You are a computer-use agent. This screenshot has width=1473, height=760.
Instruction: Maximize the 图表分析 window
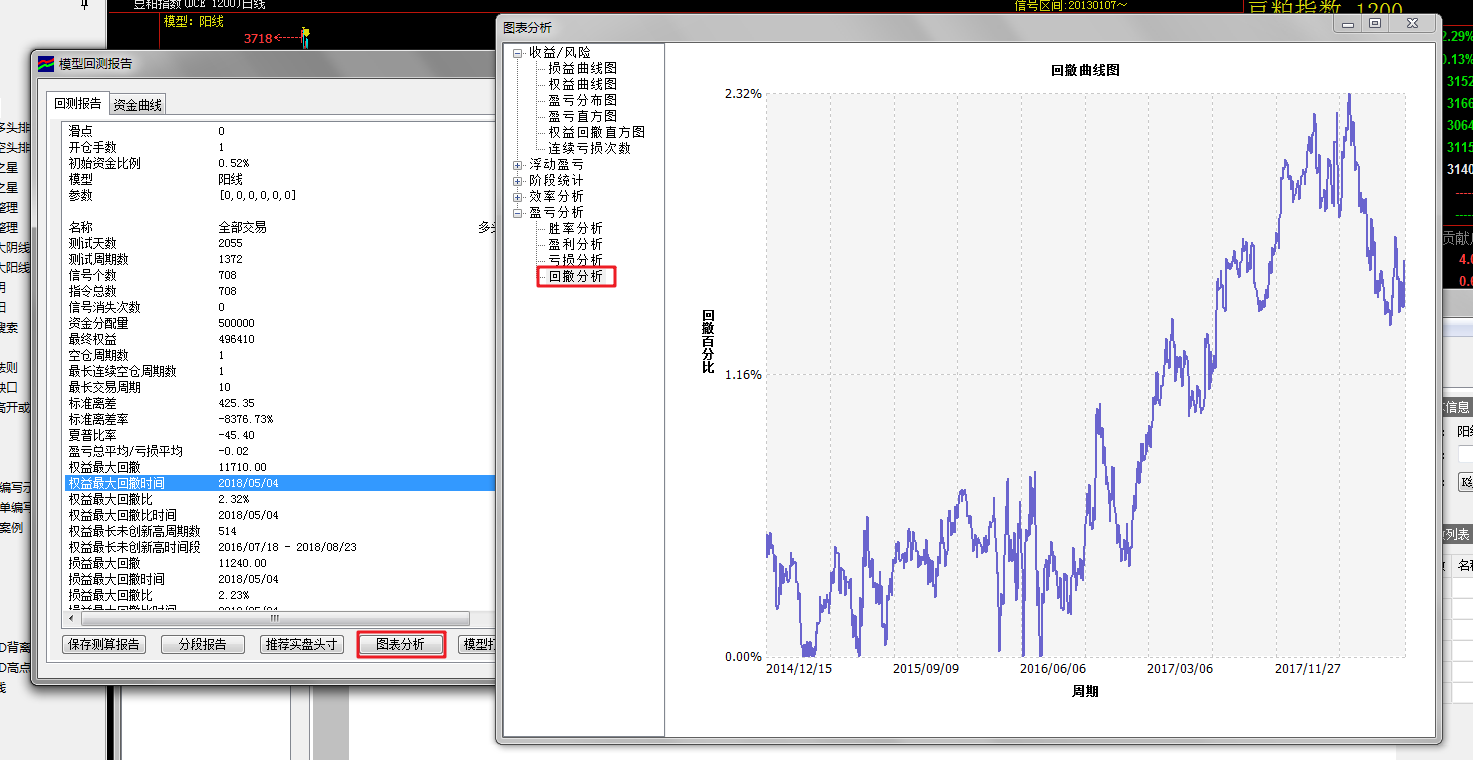click(x=1376, y=23)
